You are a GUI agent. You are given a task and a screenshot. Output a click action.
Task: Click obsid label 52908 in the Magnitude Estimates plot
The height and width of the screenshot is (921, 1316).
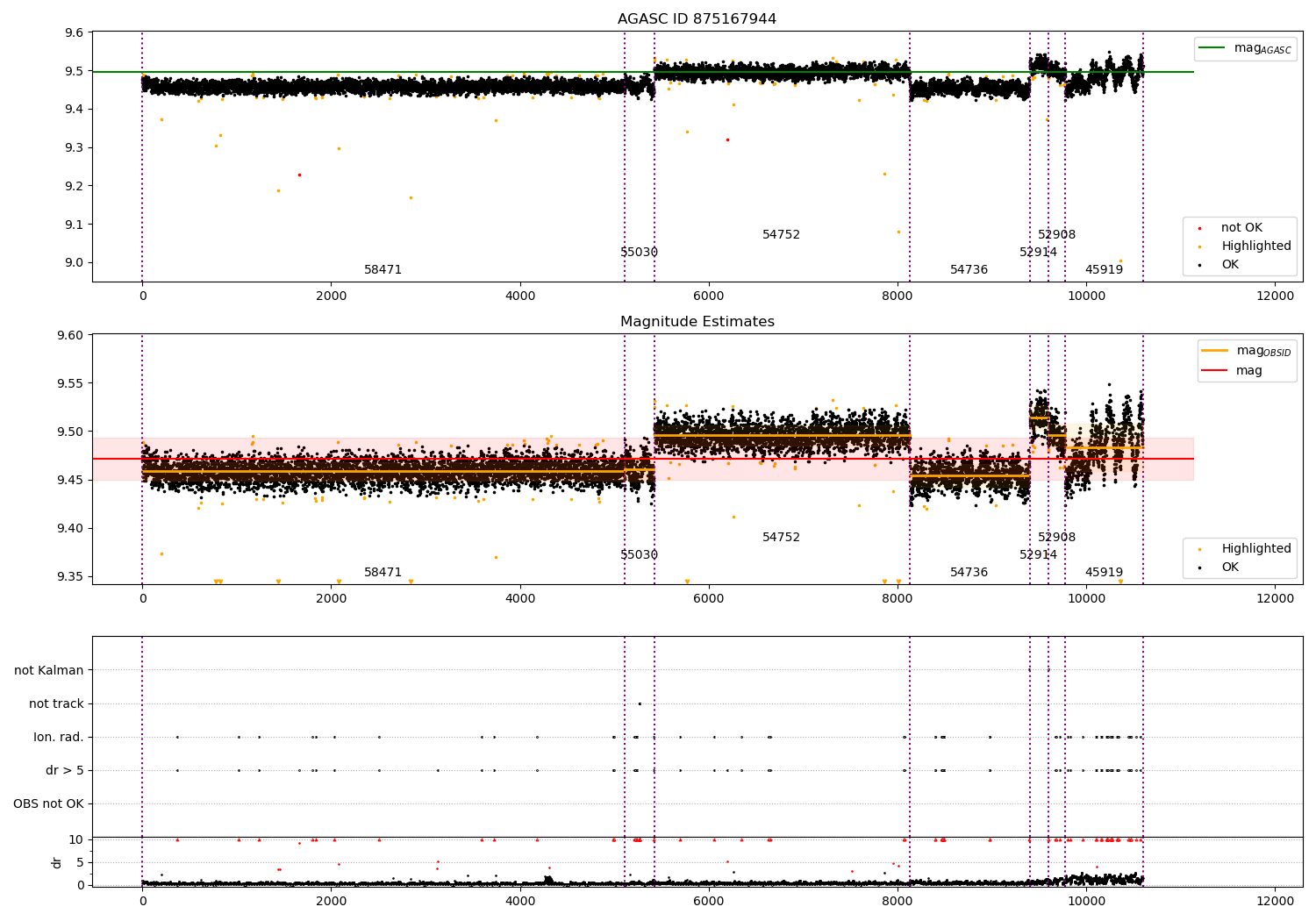1056,538
